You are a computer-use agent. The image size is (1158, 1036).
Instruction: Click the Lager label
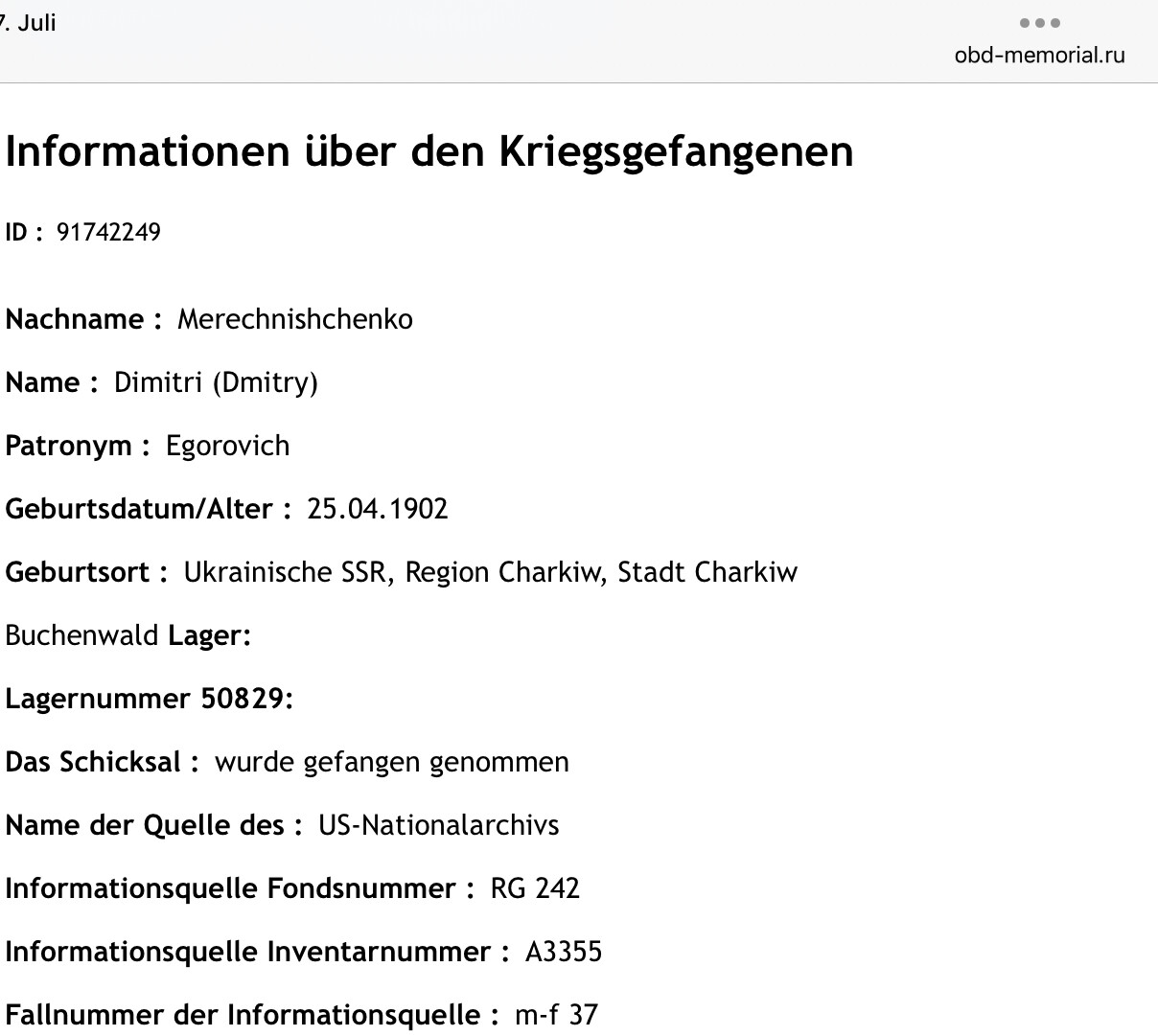point(210,635)
